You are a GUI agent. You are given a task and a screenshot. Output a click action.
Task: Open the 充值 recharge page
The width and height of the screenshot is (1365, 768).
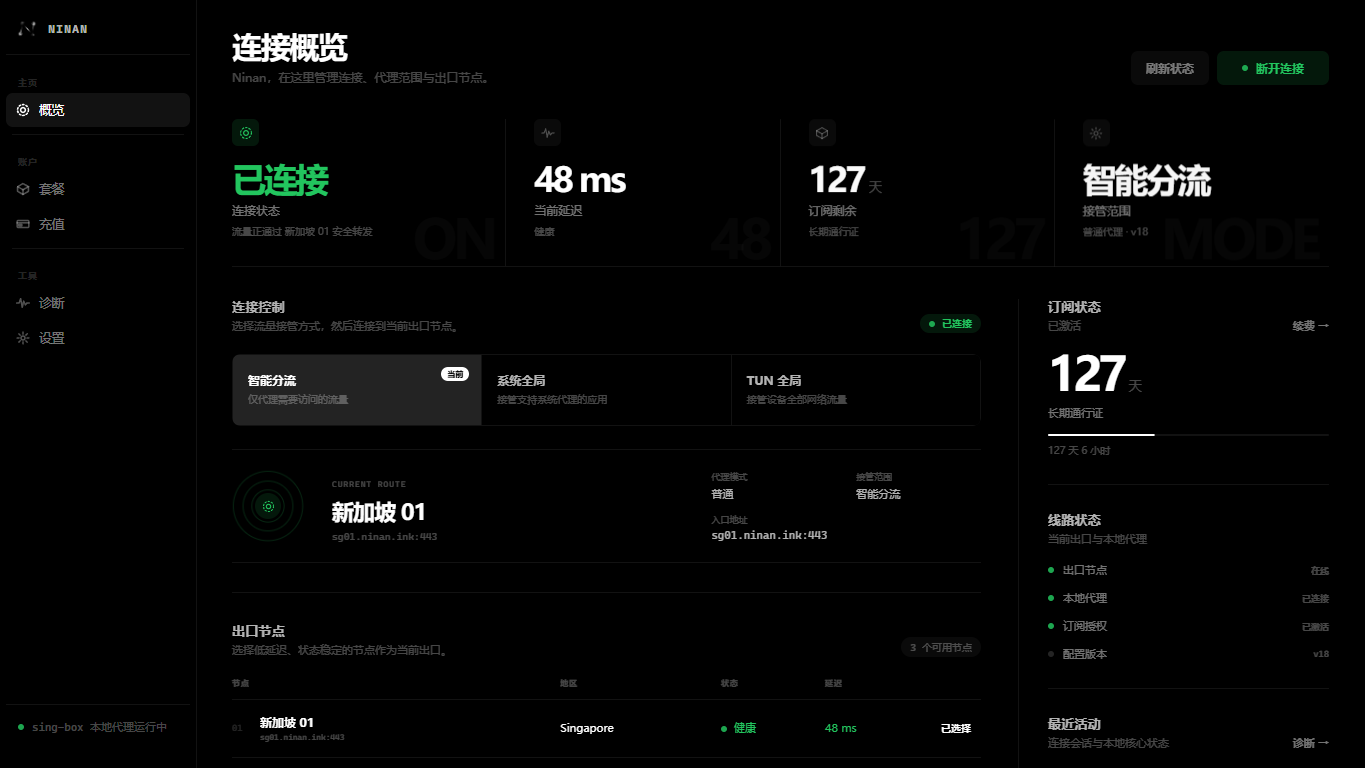point(98,224)
